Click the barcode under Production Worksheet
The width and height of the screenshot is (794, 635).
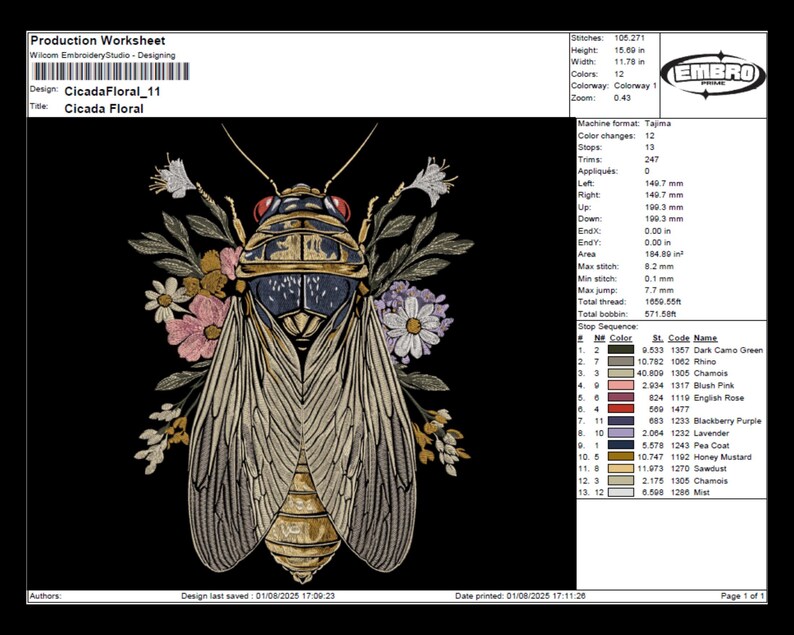[x=110, y=71]
